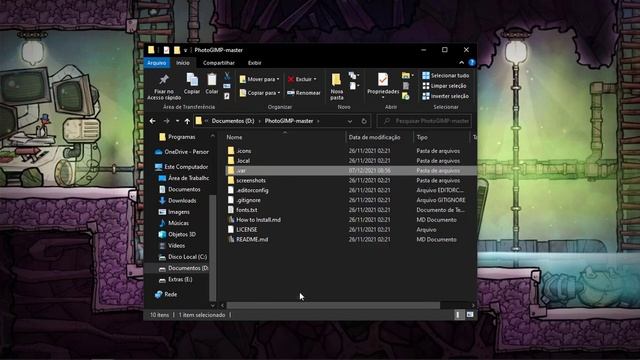Switch to details view icon in the status bar

pyautogui.click(x=458, y=315)
